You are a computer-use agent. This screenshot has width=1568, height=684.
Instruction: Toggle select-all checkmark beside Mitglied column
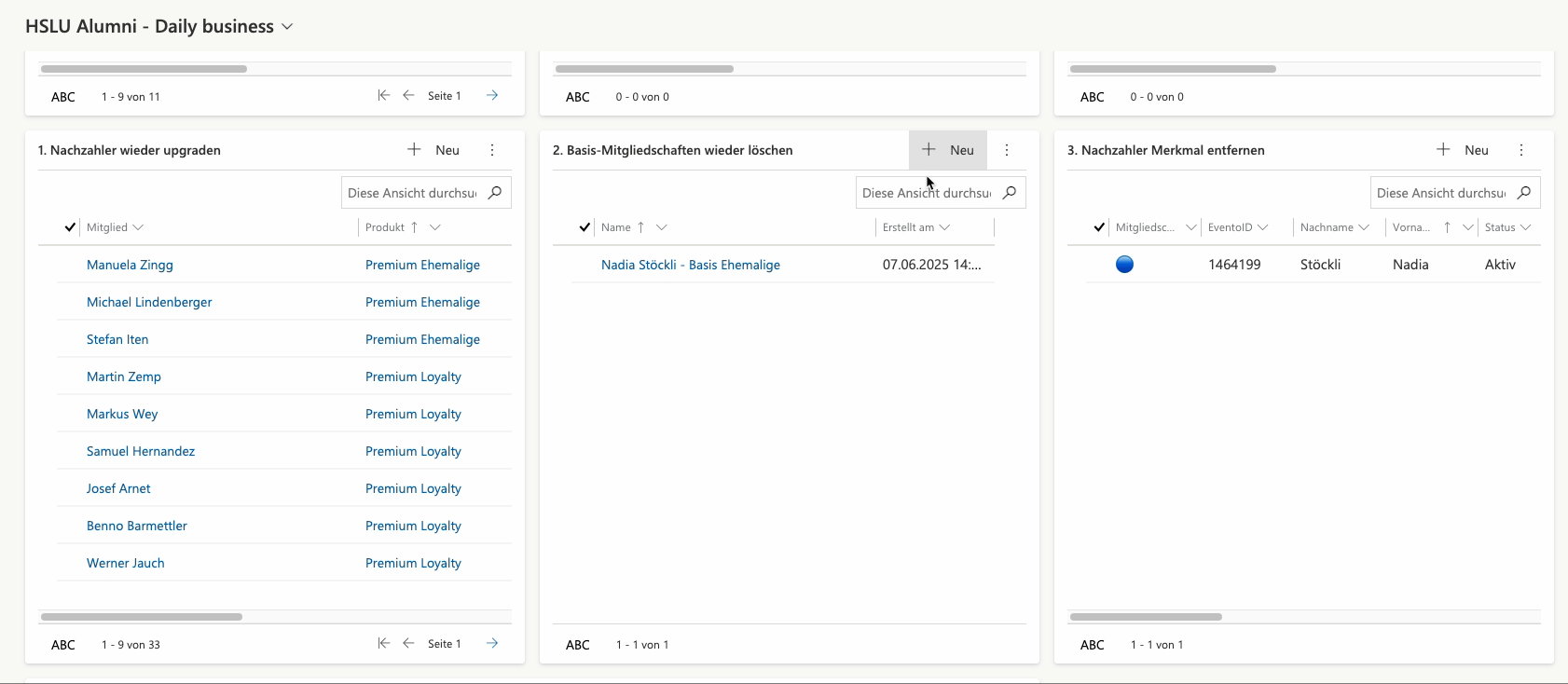[70, 227]
